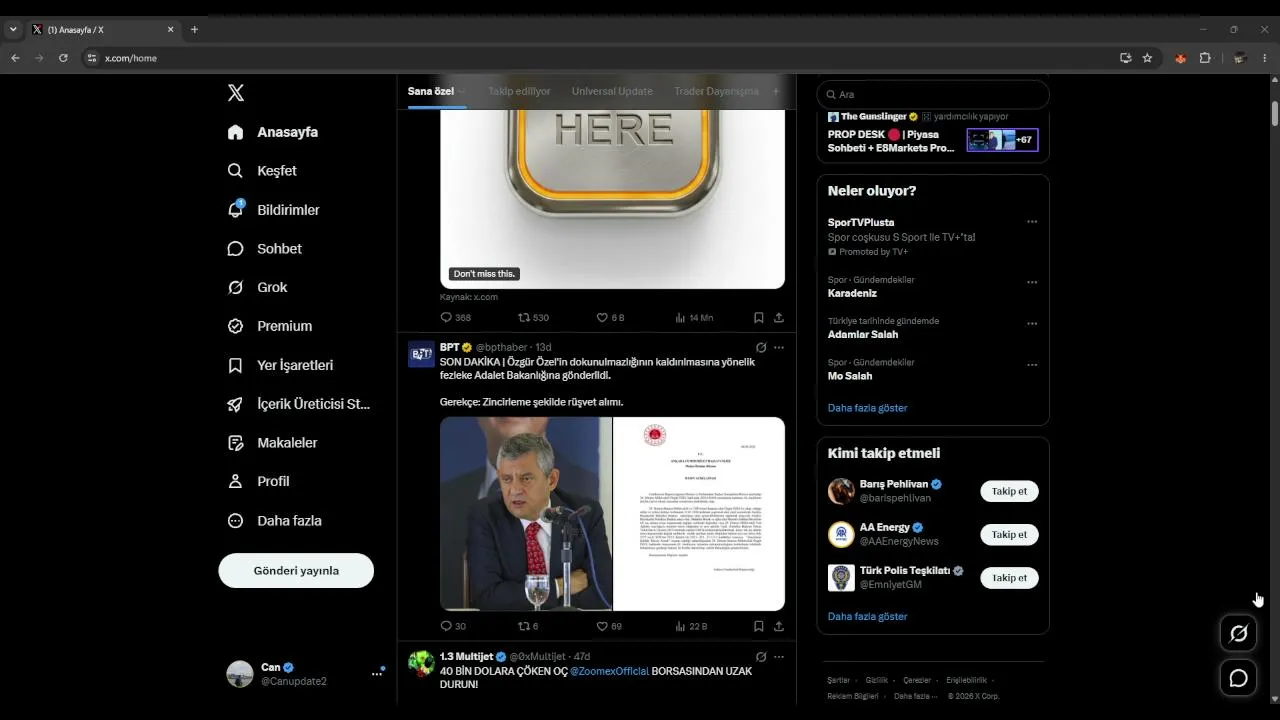This screenshot has height=720, width=1280.
Task: Open Sohbet in the sidebar
Action: (x=265, y=248)
